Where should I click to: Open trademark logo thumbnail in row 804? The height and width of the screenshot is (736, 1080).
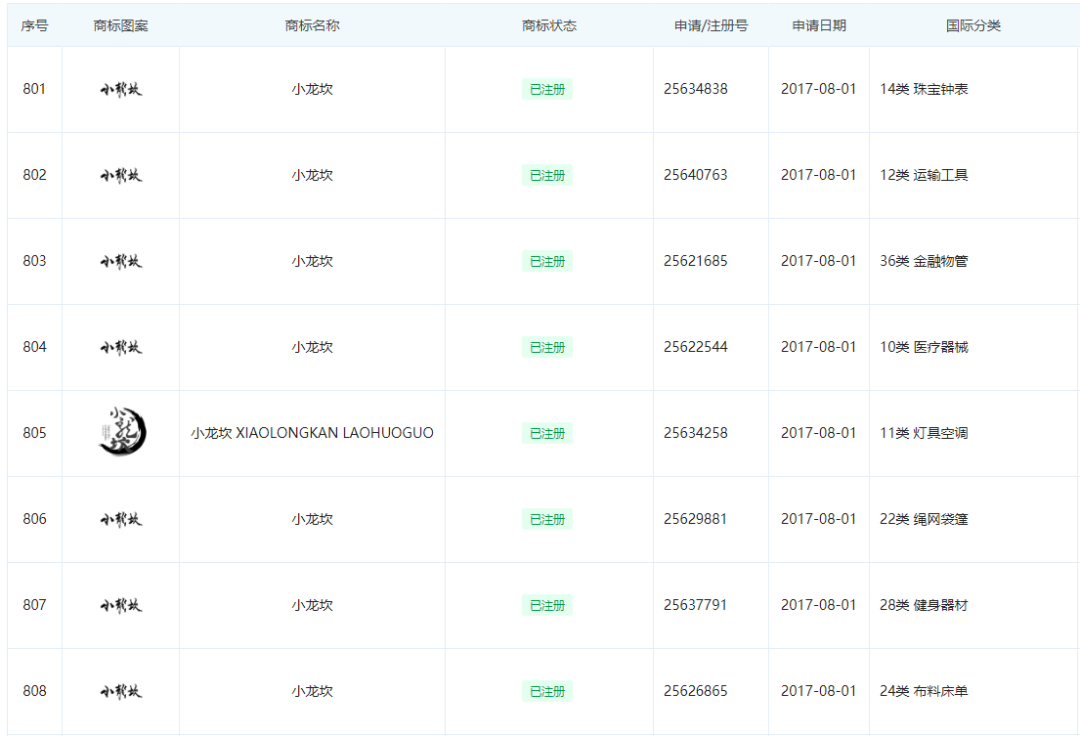(x=121, y=348)
